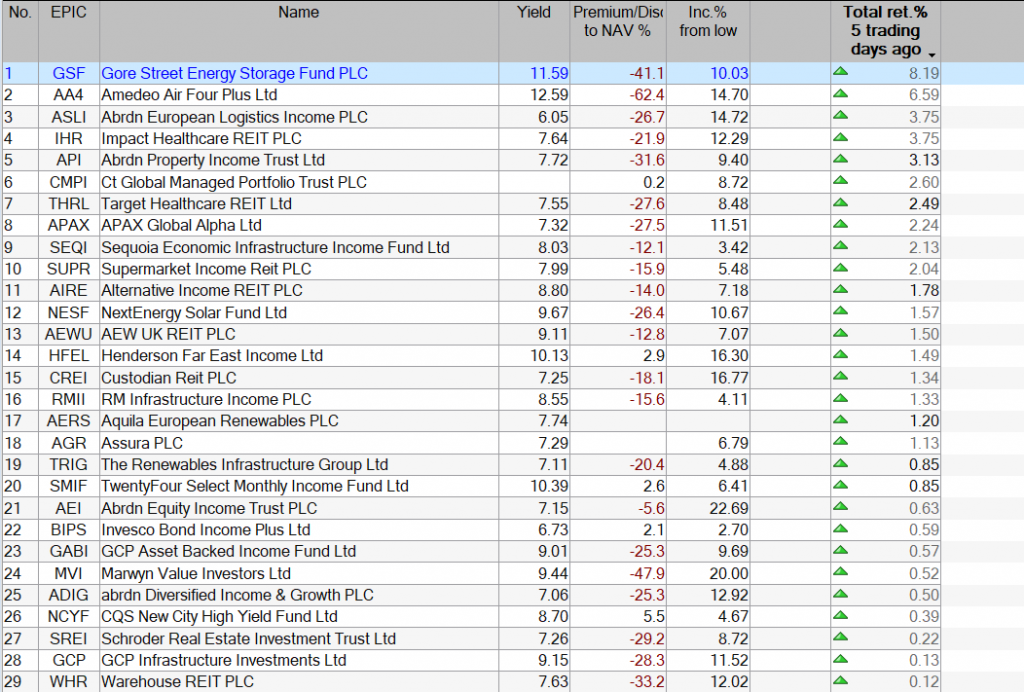Viewport: 1024px width, 692px height.
Task: Select NextEnergy Solar Fund Ltd
Action: [194, 313]
